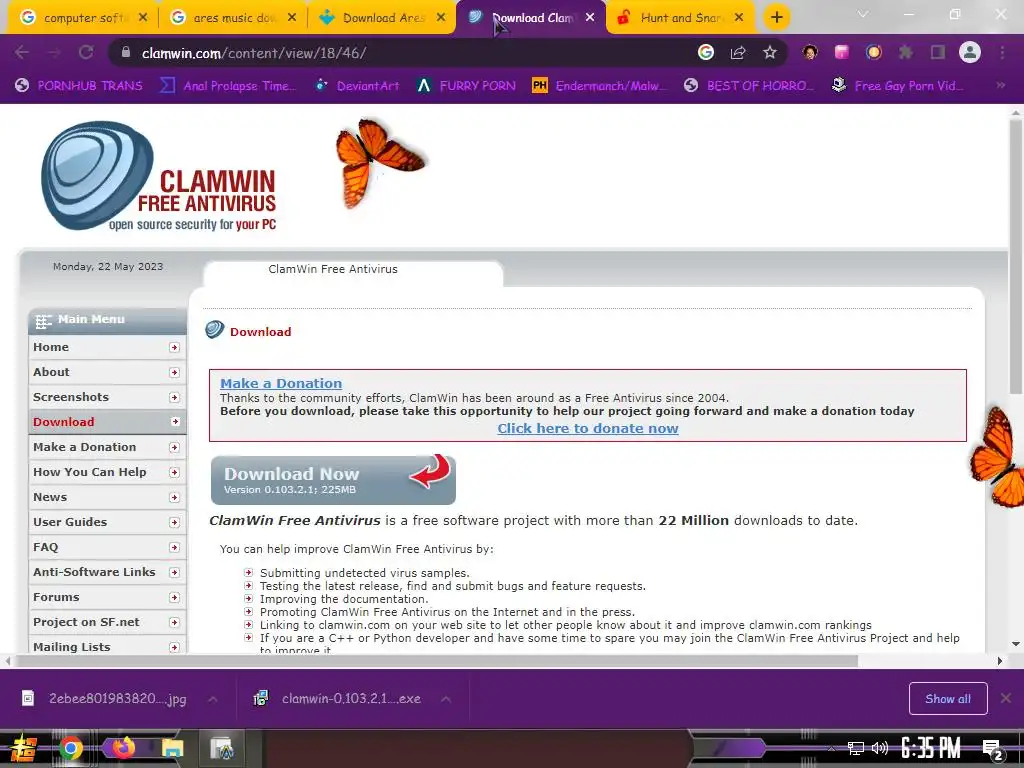Click the avatar face extension icon
1024x768 pixels.
[810, 52]
